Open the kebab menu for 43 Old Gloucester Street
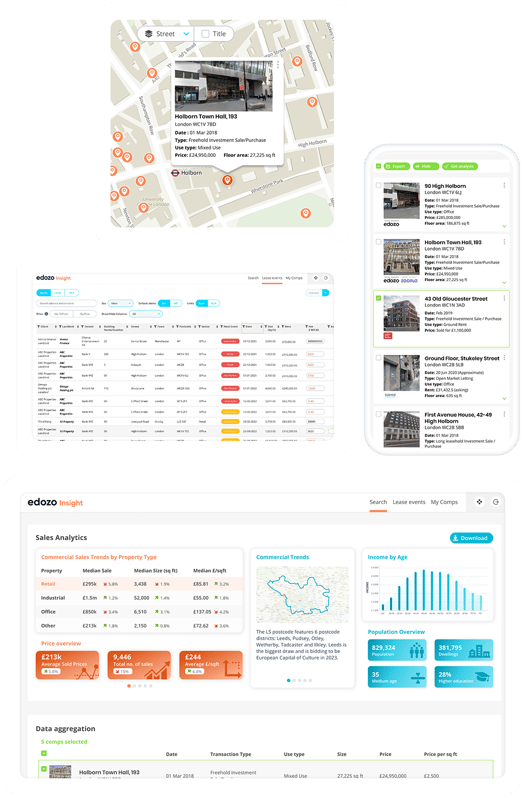 (x=504, y=298)
